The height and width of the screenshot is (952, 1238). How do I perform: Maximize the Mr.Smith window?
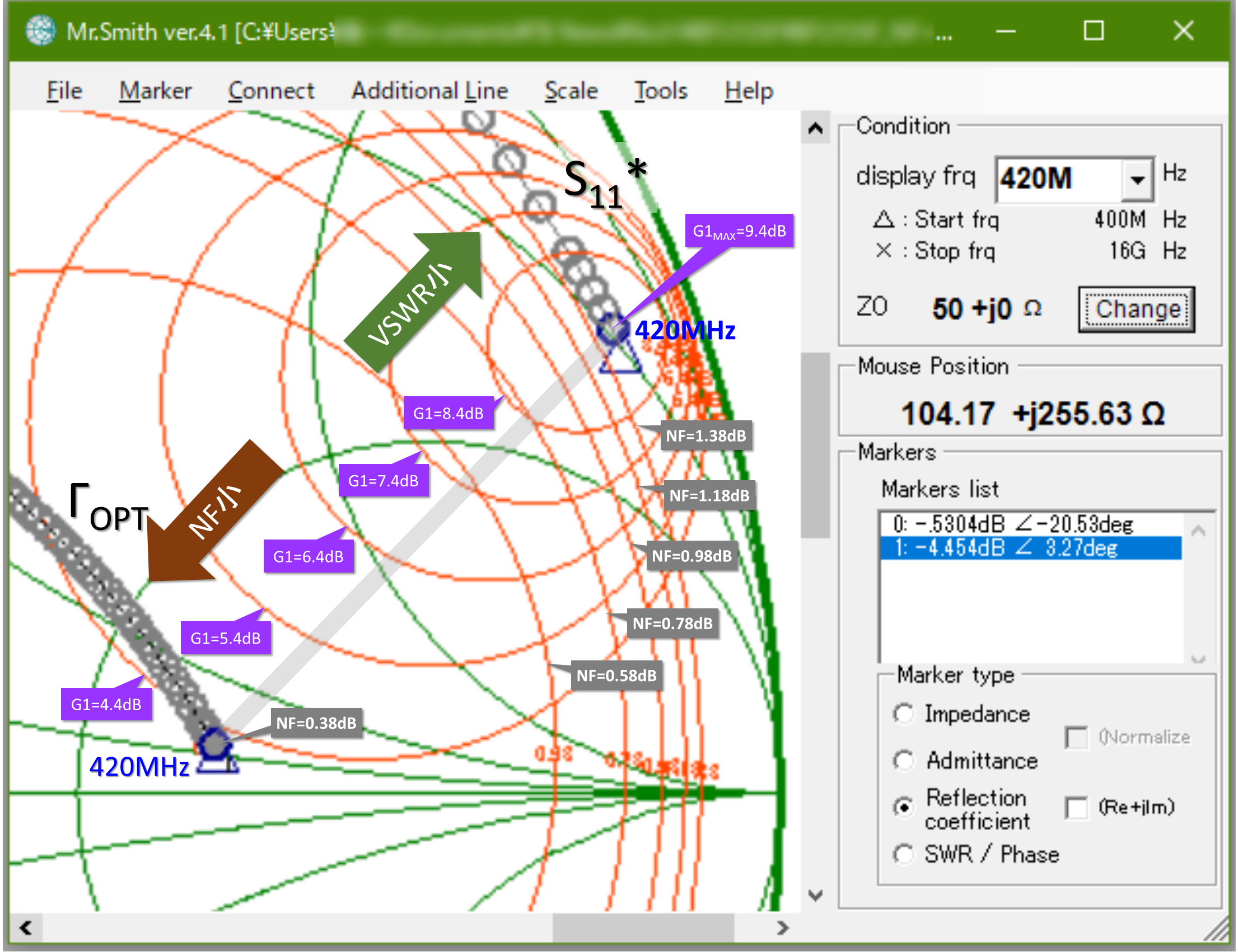point(1094,31)
